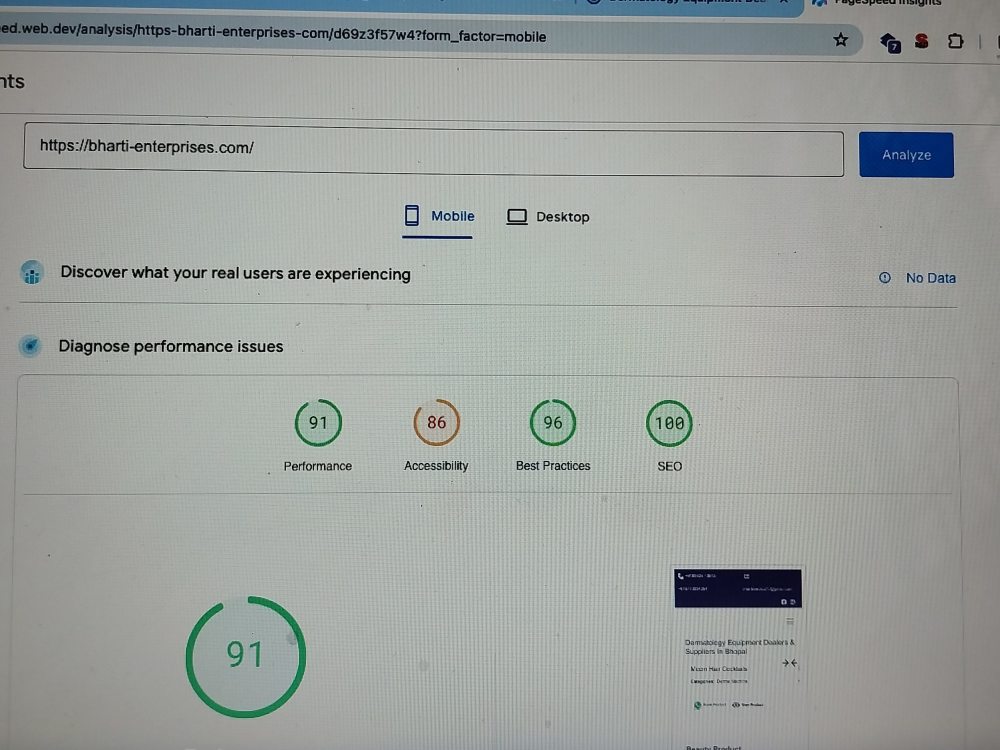
Task: Click the mobile phone icon
Action: [x=412, y=215]
